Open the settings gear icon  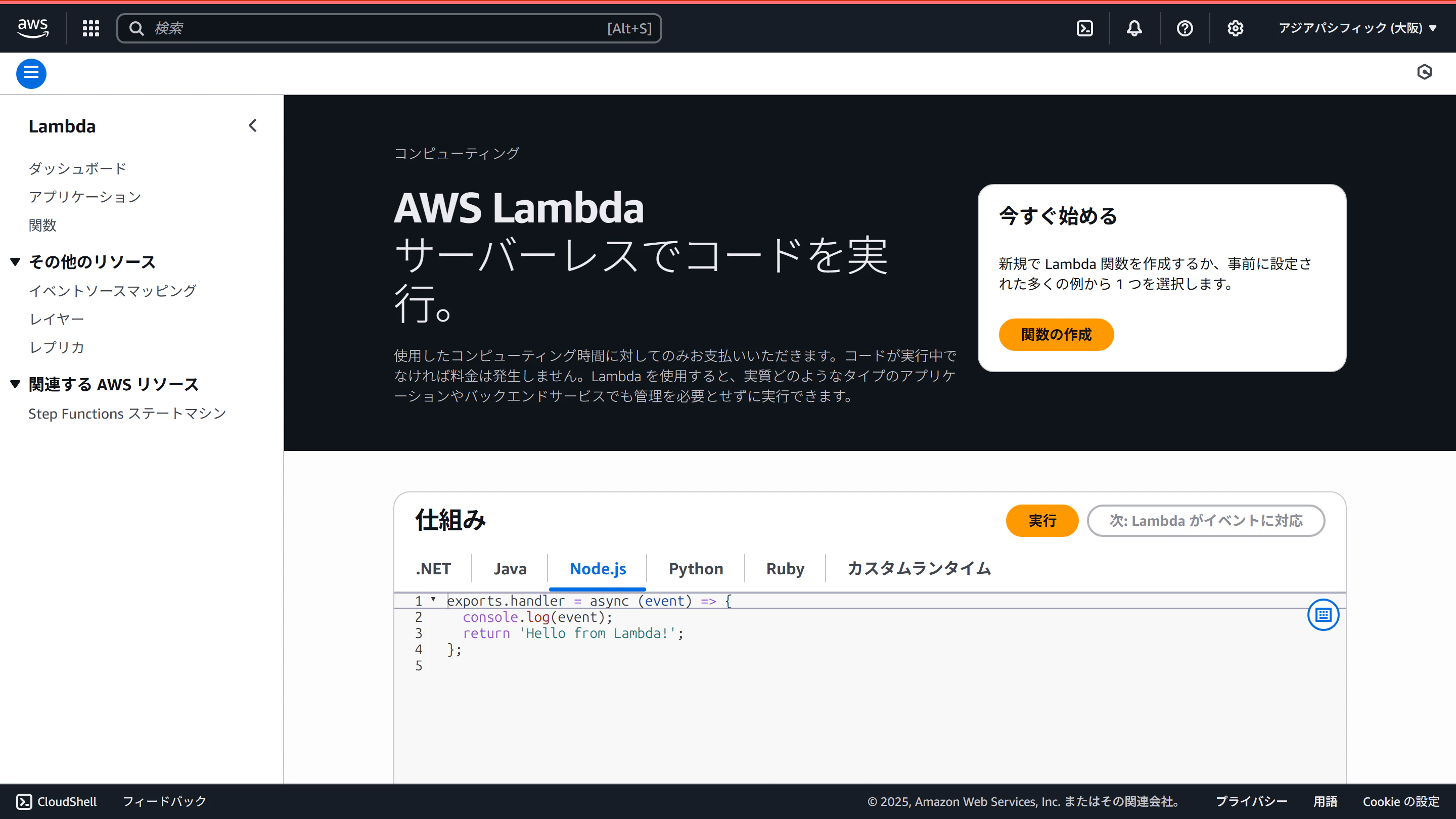(x=1235, y=28)
